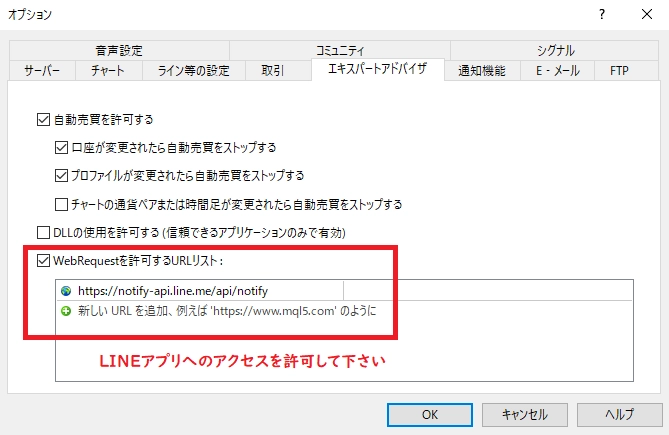Click the green plus icon to add a URL
Screen dimensions: 669x435
[66, 311]
